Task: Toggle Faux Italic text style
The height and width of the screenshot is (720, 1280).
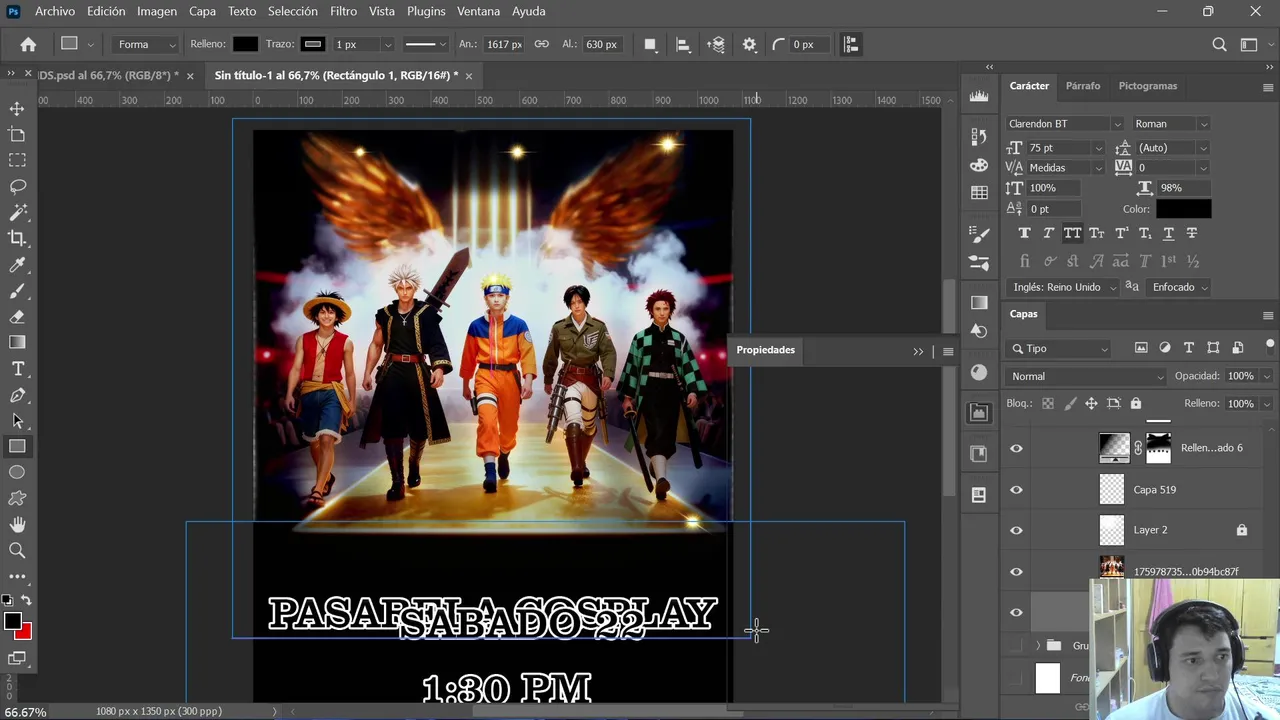Action: (x=1048, y=233)
